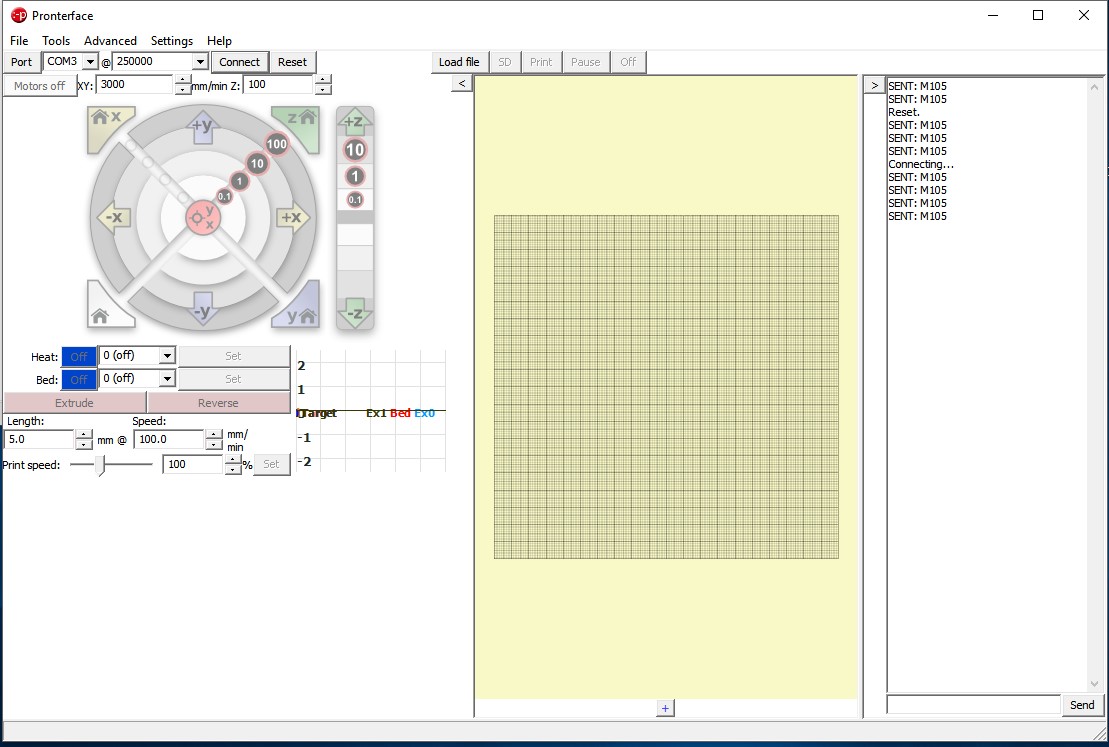Open the Settings menu
Image resolution: width=1109 pixels, height=747 pixels.
pos(171,41)
